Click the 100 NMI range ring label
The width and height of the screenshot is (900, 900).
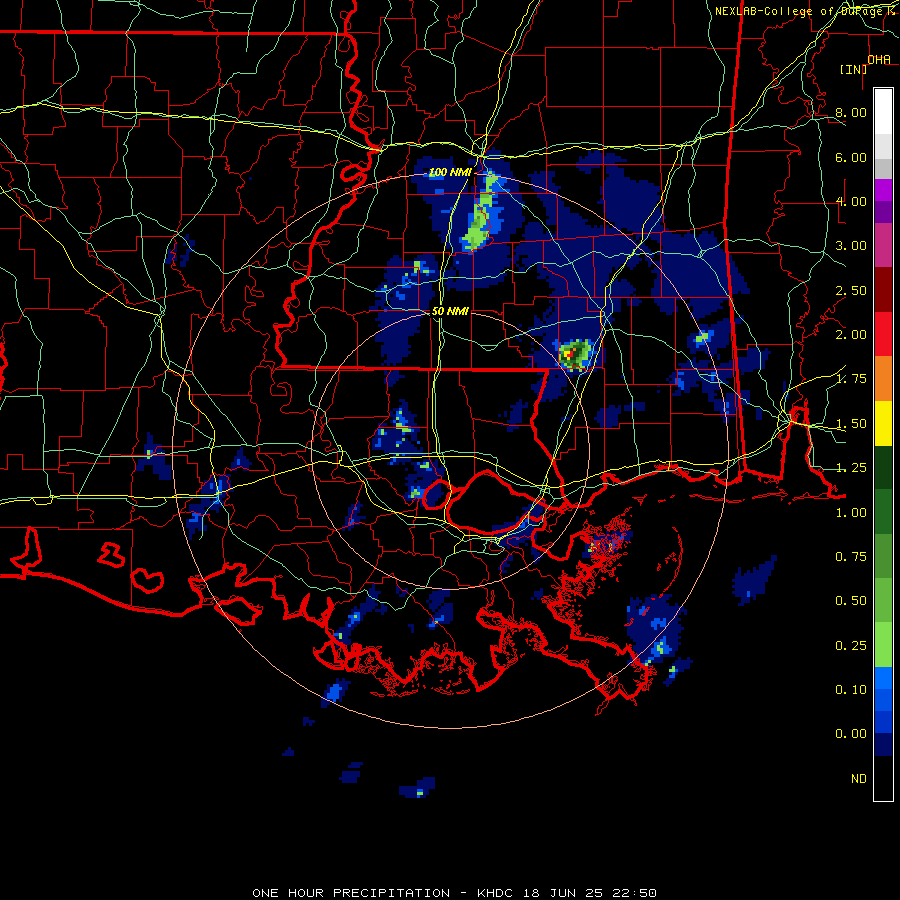451,172
